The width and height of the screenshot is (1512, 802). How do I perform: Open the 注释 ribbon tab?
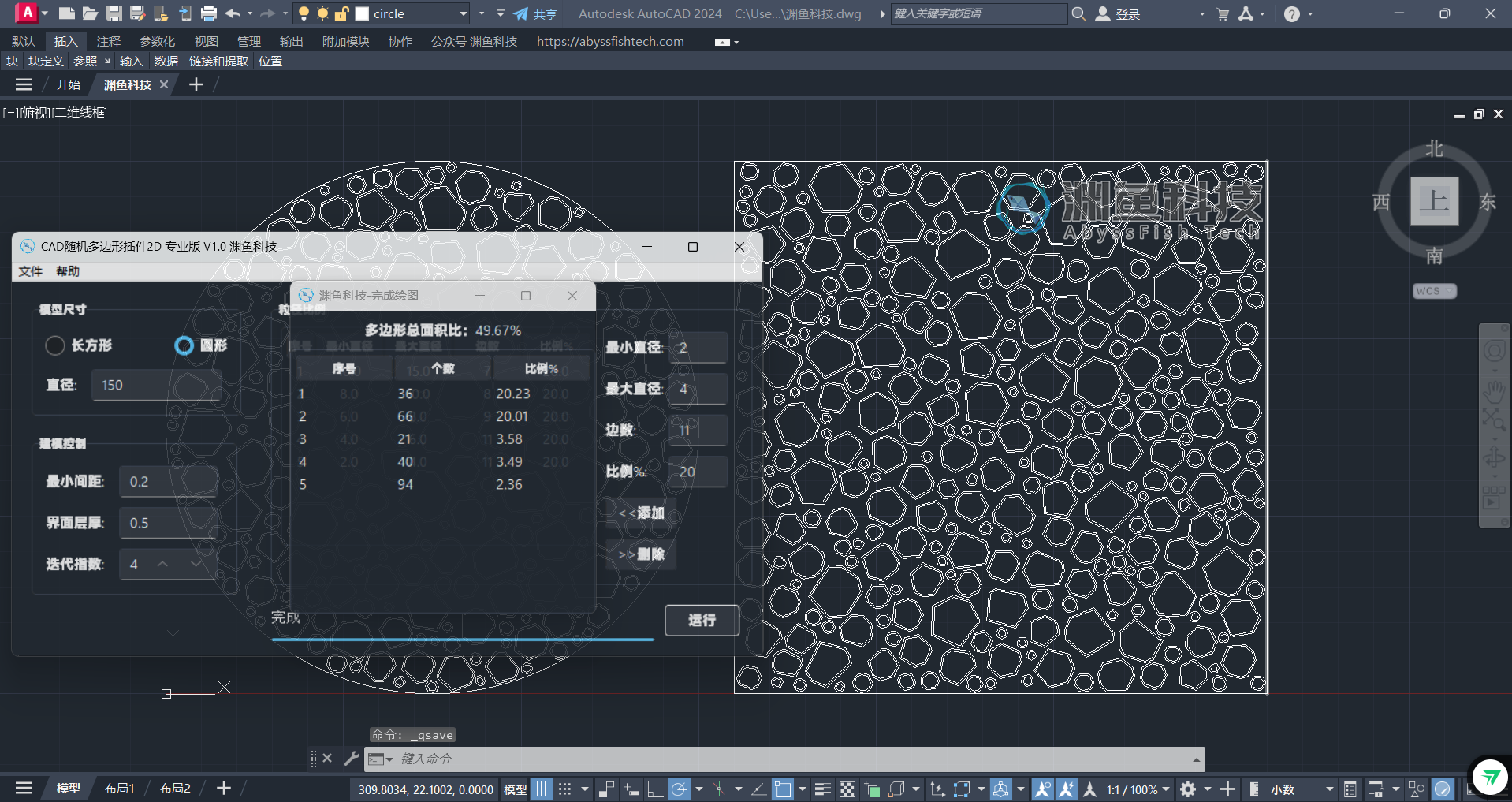108,41
